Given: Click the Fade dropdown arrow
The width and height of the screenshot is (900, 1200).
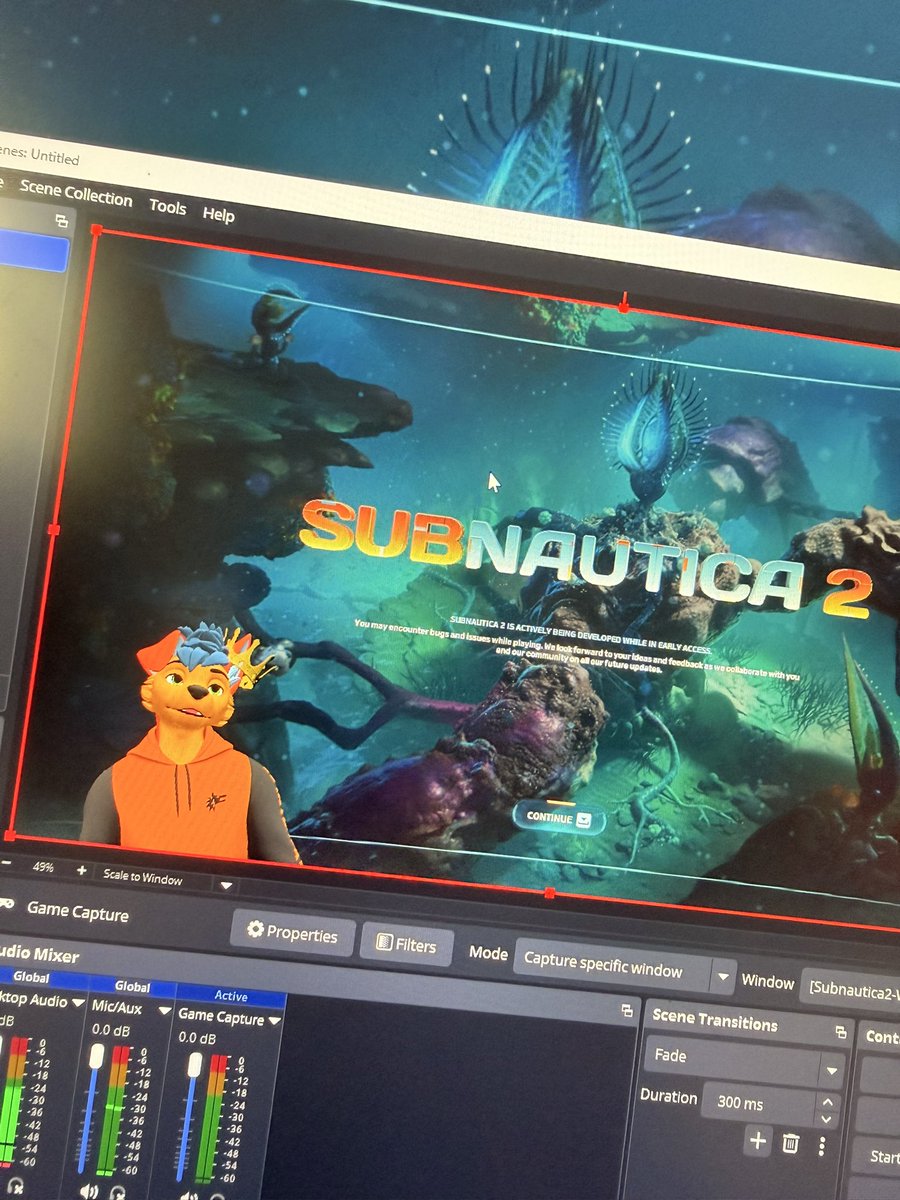Looking at the screenshot, I should click(832, 1071).
